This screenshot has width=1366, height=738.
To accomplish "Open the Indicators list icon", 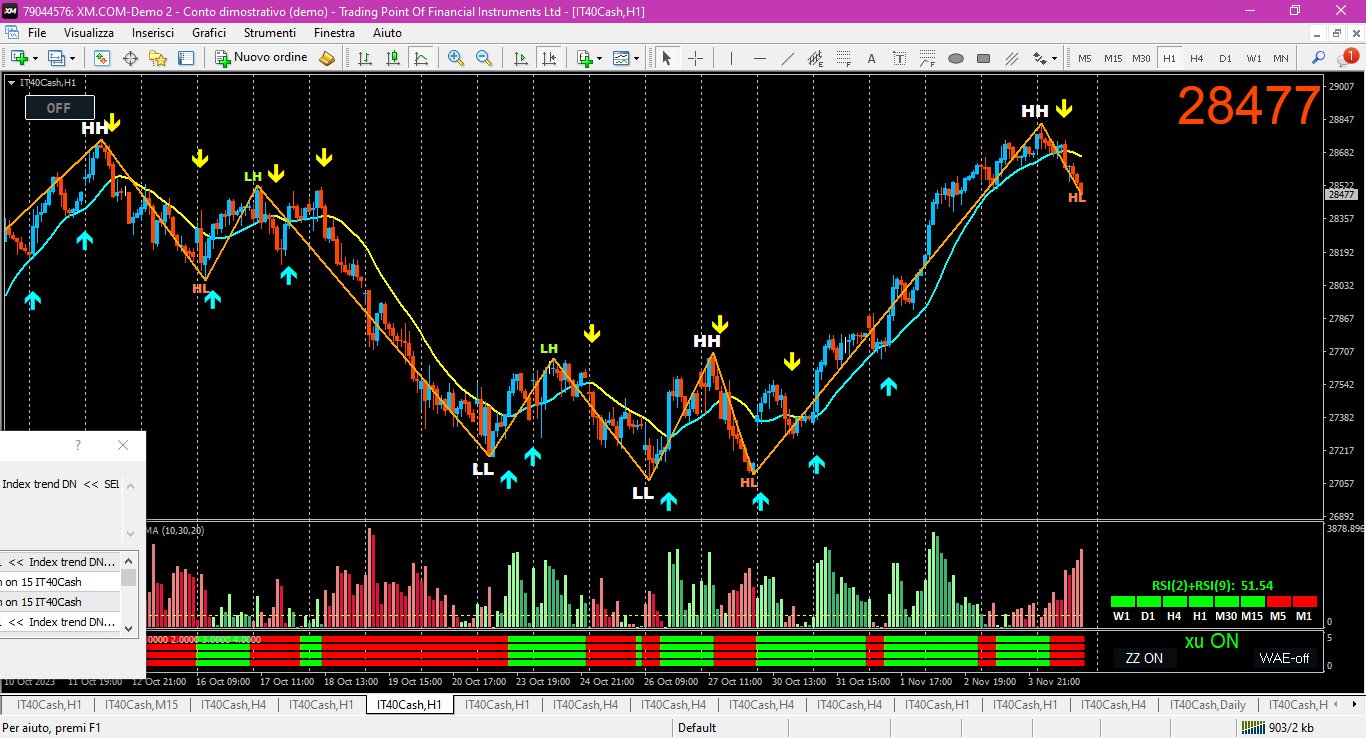I will click(584, 58).
